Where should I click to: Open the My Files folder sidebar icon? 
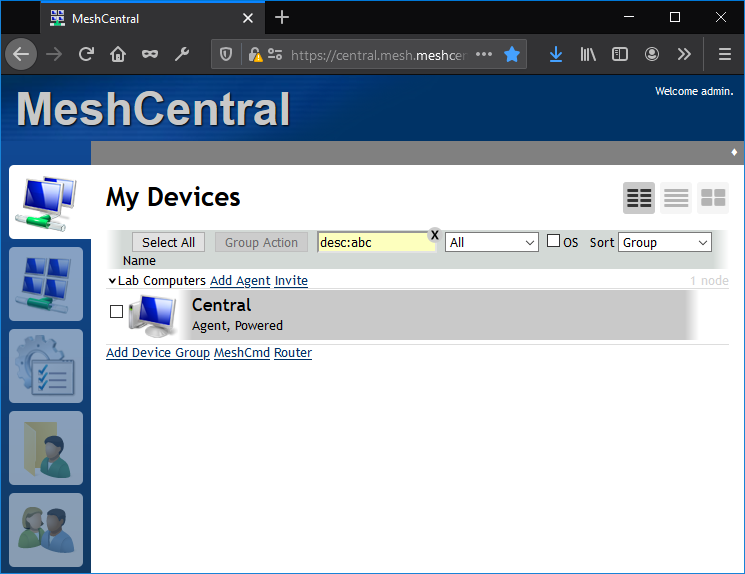46,448
